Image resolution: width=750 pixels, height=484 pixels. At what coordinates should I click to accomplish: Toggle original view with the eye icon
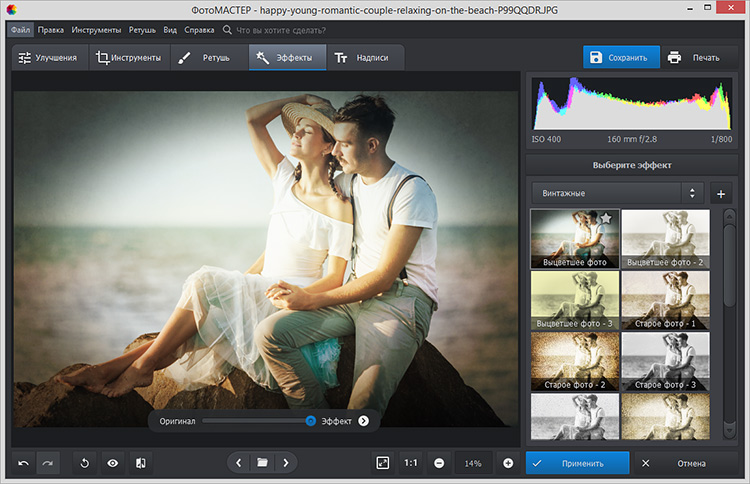pos(113,463)
